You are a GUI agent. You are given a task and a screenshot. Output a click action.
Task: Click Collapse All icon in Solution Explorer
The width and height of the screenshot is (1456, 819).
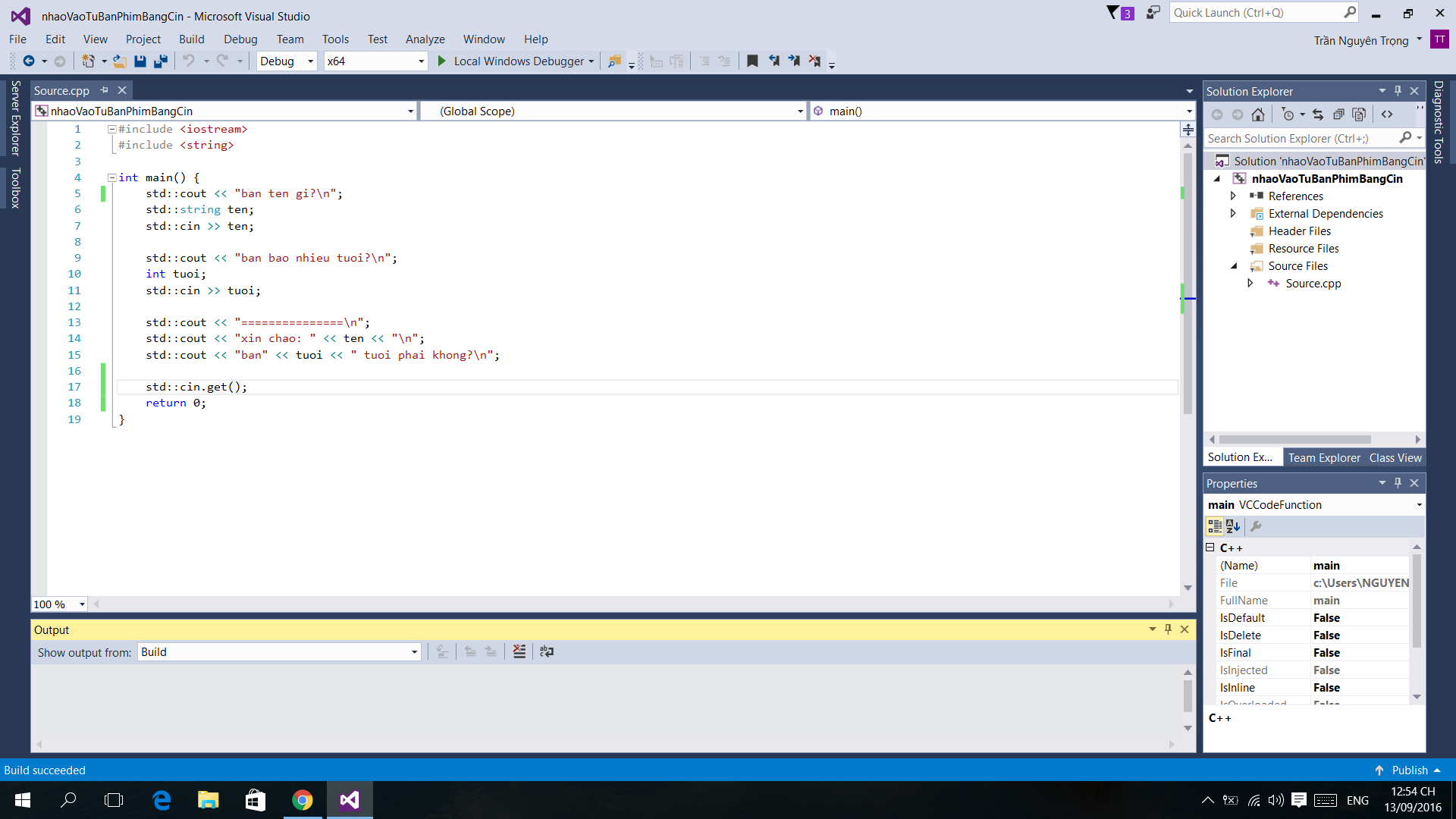click(1338, 115)
